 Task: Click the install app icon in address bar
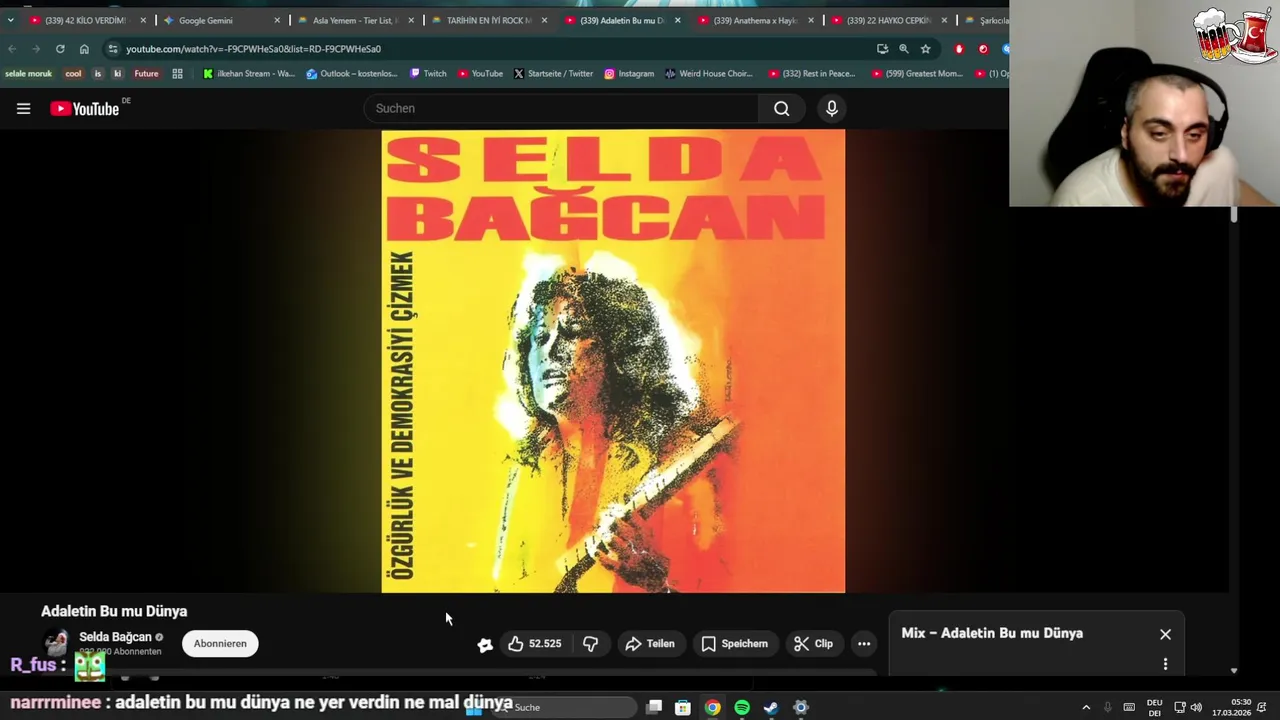882,49
